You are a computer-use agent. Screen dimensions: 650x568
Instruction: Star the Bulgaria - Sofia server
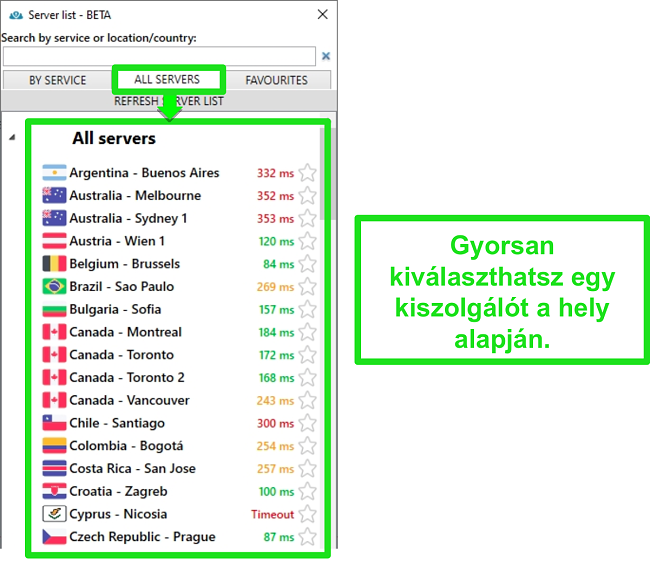(x=307, y=310)
